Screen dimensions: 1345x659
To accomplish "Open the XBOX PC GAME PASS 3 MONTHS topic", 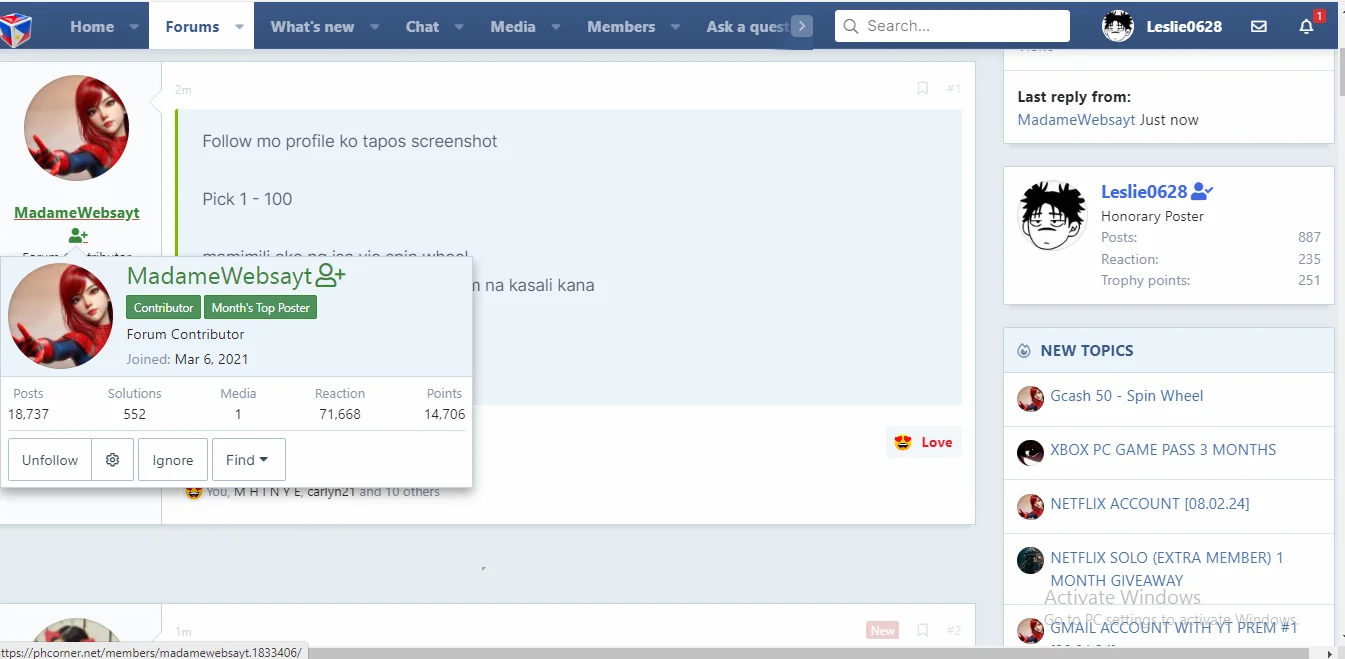I will tap(1163, 450).
